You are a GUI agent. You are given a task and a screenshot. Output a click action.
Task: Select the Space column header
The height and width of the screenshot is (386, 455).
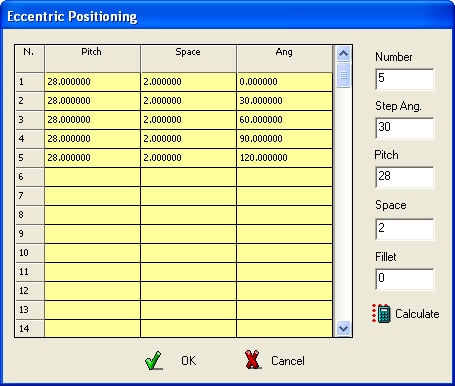coord(188,59)
